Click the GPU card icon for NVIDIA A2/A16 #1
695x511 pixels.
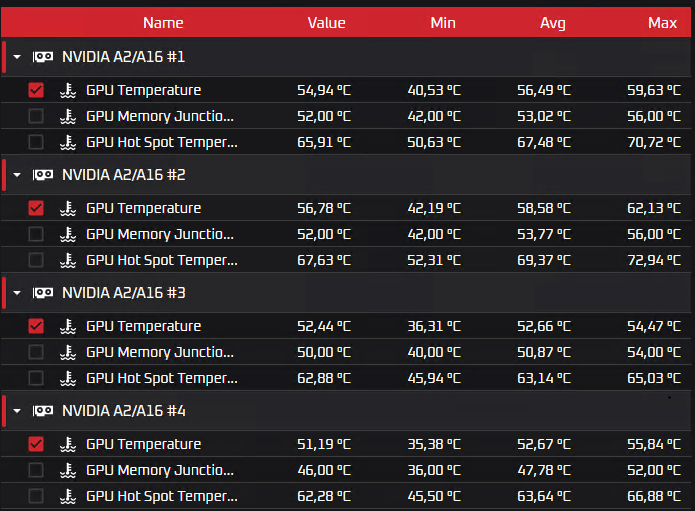tap(43, 57)
